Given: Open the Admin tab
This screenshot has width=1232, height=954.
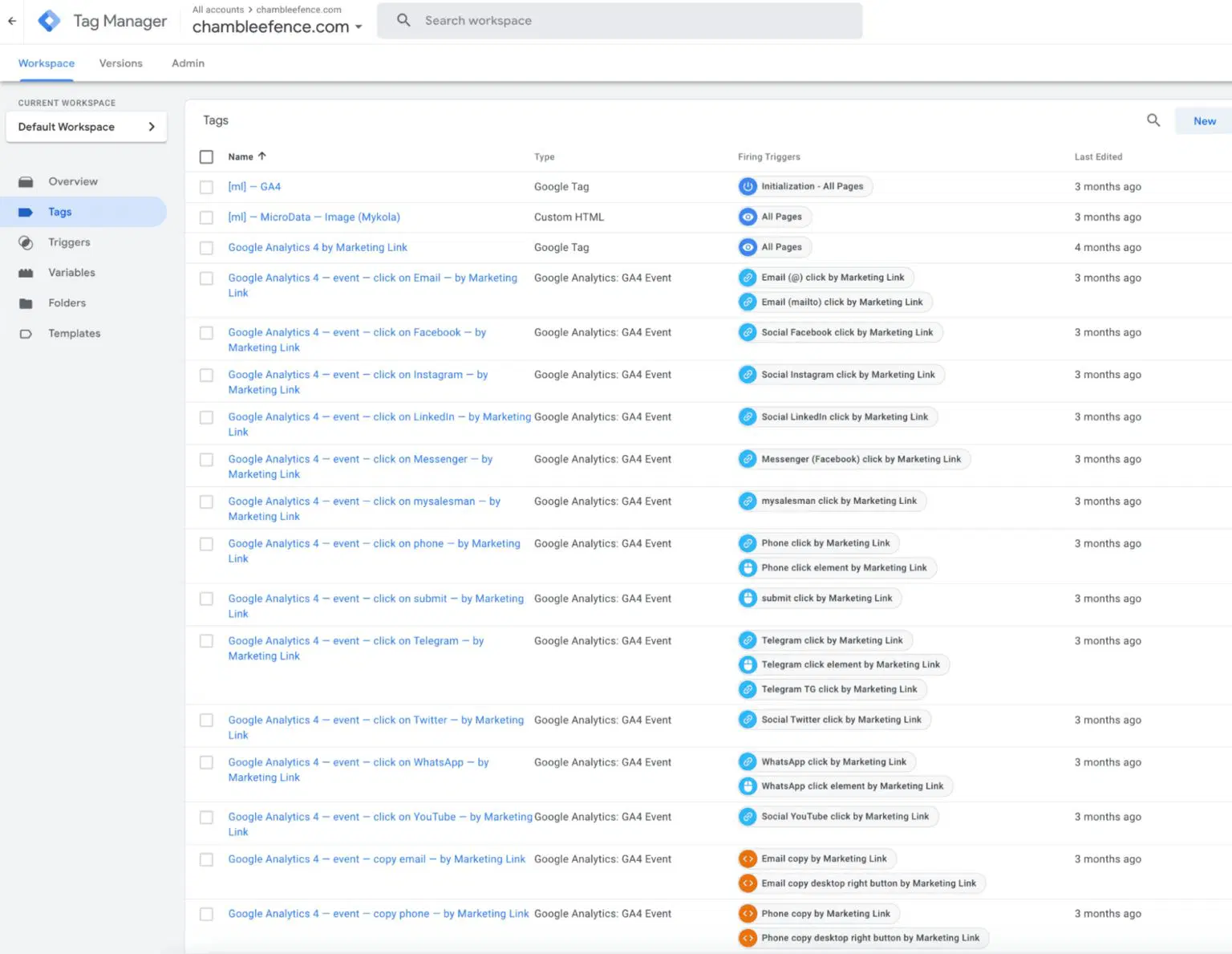Looking at the screenshot, I should coord(188,63).
